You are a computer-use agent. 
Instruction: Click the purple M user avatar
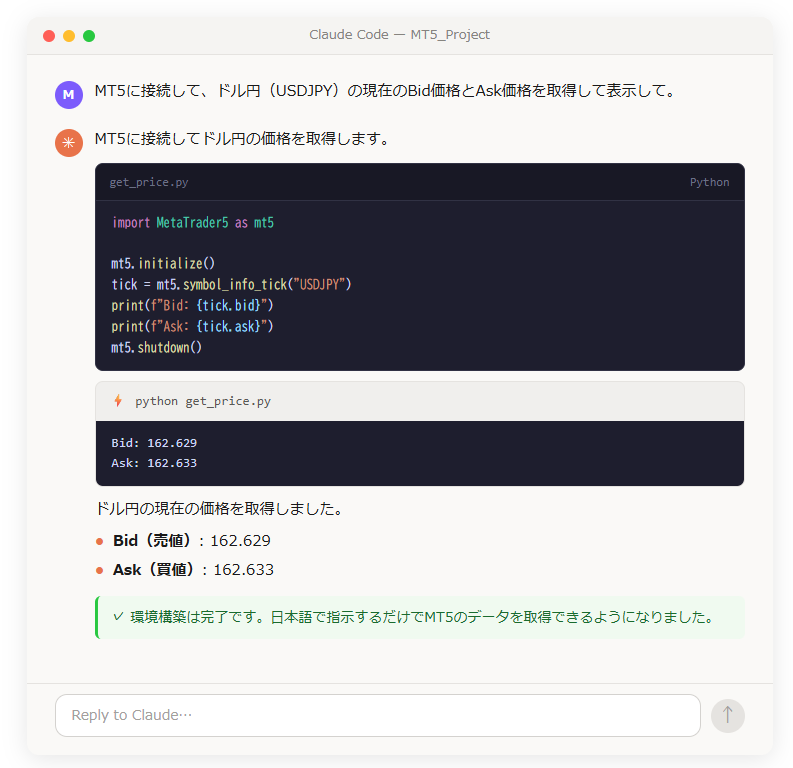tap(69, 95)
